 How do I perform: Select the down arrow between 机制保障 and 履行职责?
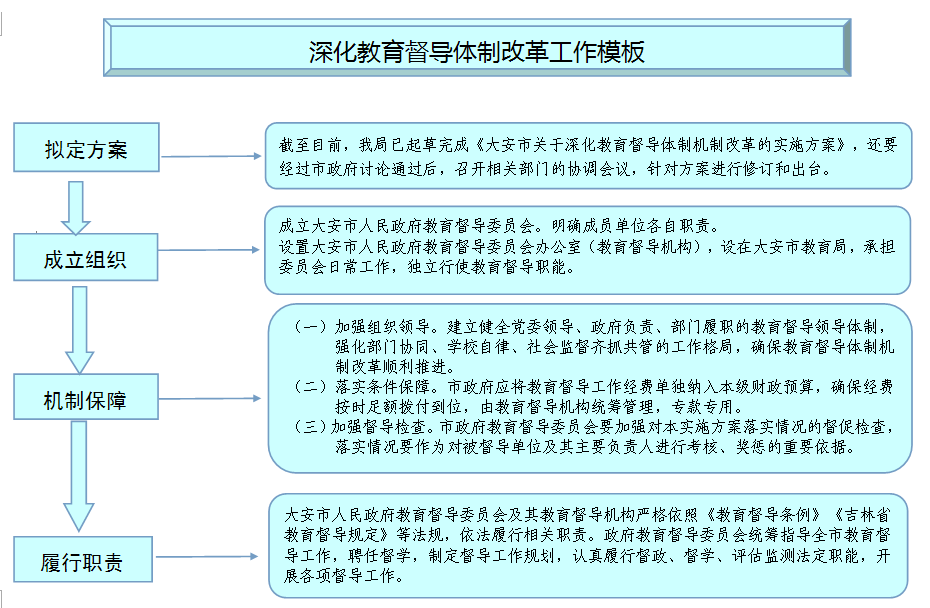(x=79, y=476)
